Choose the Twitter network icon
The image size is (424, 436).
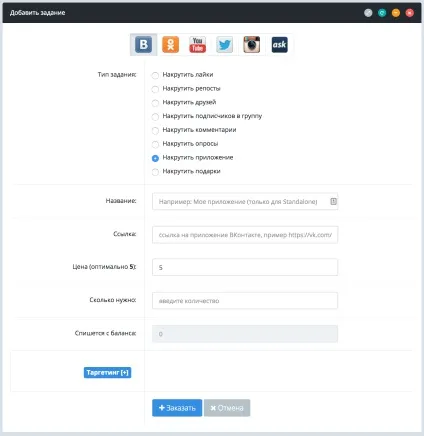point(225,44)
